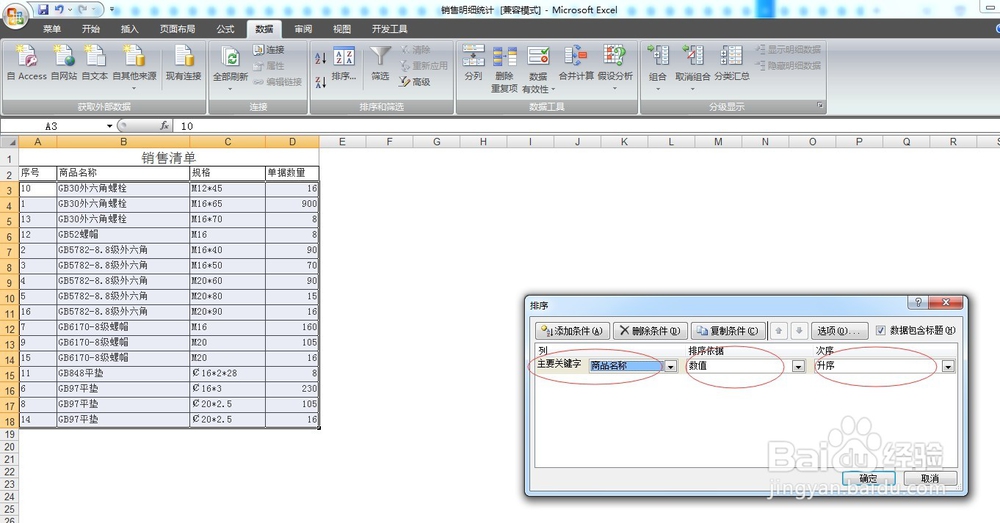This screenshot has width=1000, height=523.
Task: Save the workbook via quick access toolbar
Action: (43, 10)
